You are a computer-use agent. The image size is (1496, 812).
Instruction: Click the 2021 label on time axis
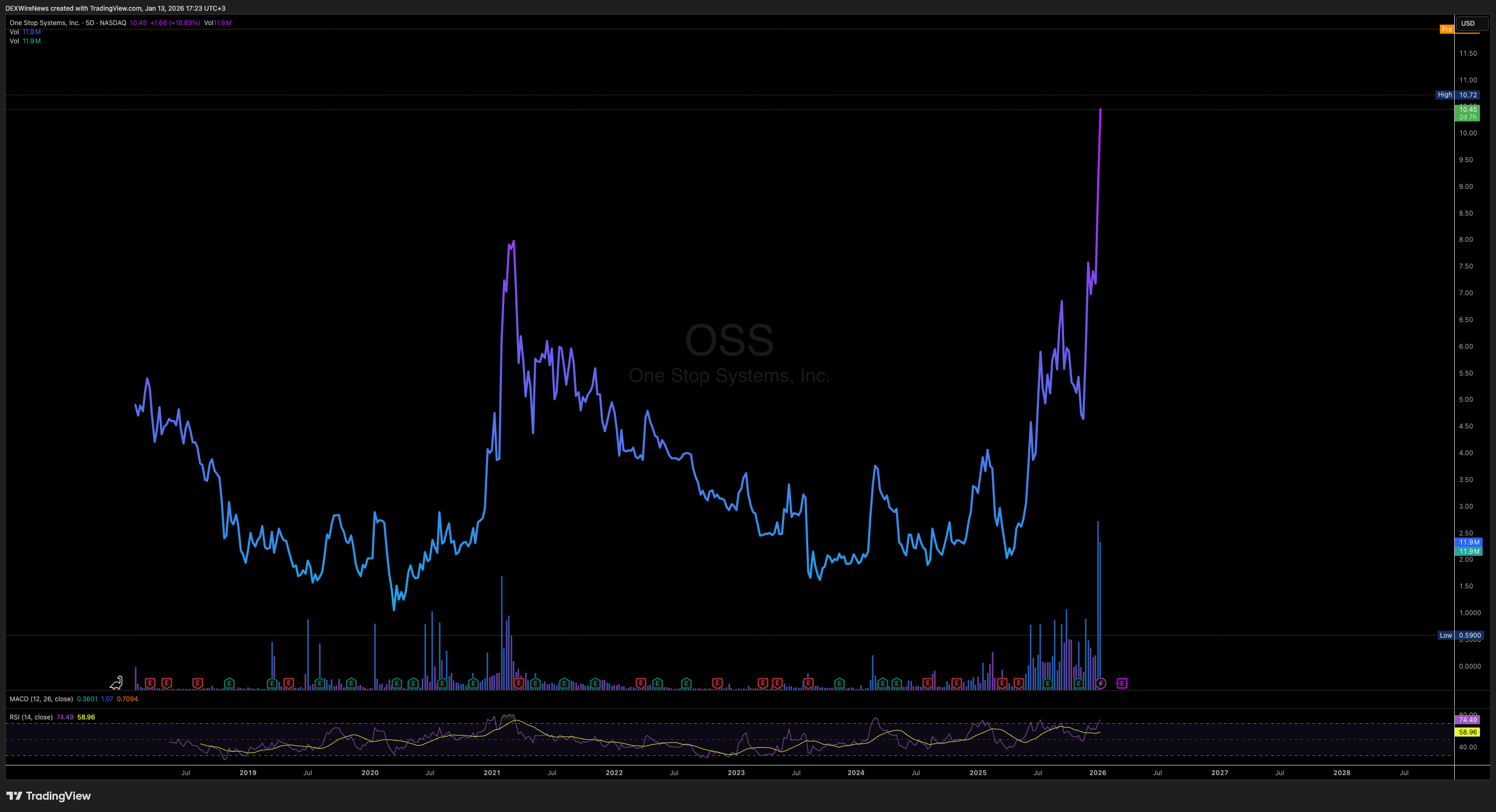point(492,772)
